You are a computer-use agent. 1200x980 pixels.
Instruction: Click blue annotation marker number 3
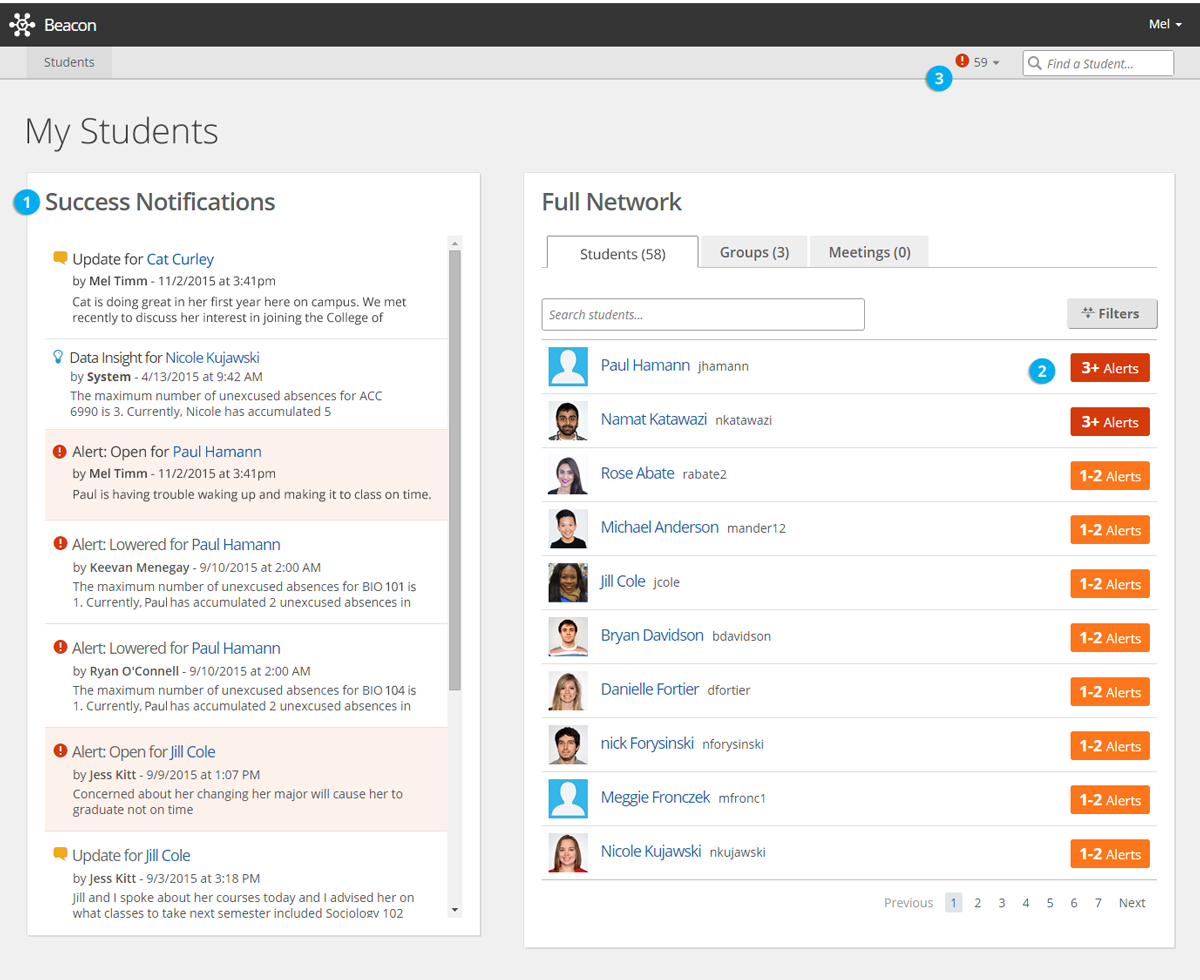[x=938, y=79]
